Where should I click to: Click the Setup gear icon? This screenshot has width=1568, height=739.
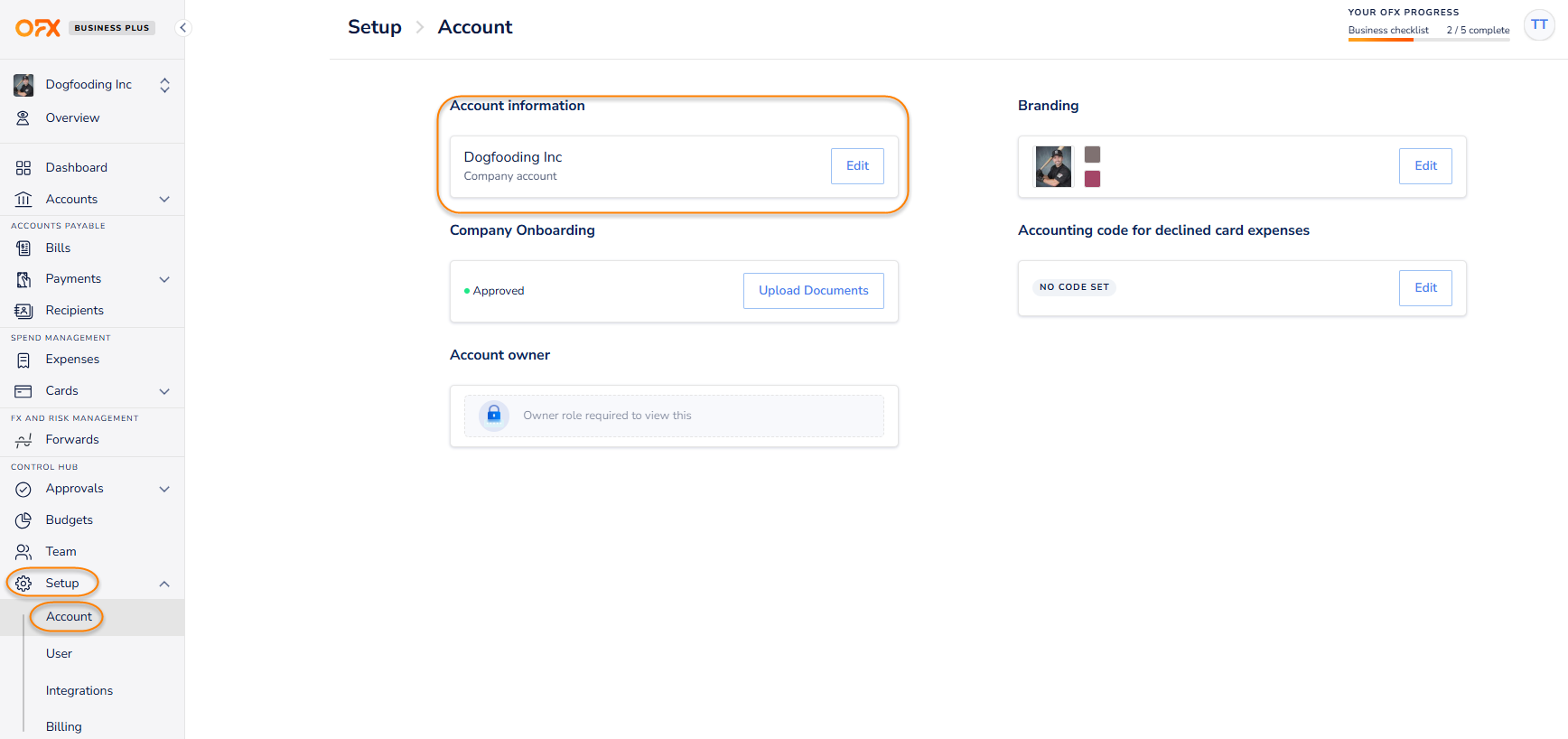tap(23, 584)
